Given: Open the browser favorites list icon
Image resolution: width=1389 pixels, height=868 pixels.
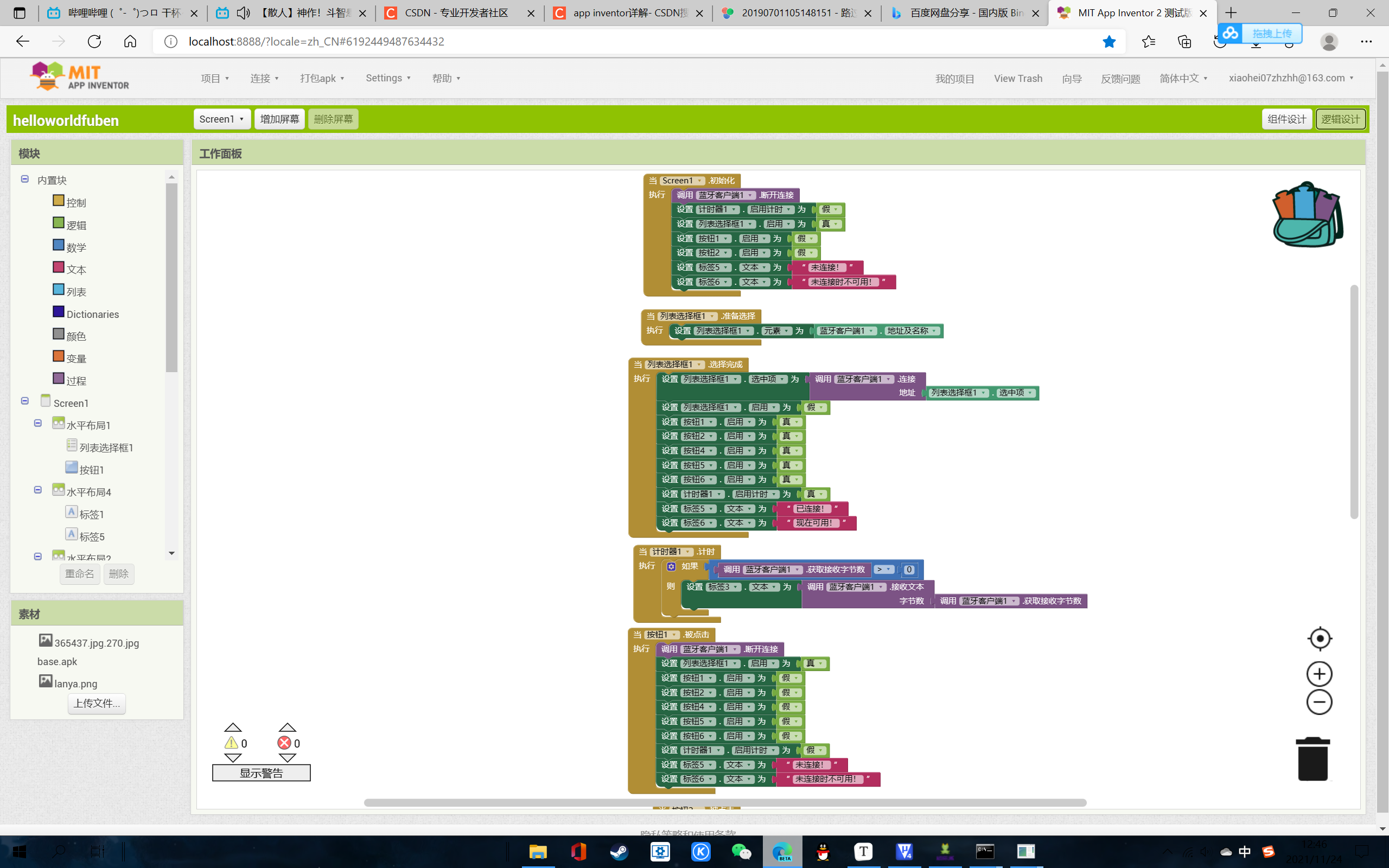Looking at the screenshot, I should tap(1149, 41).
